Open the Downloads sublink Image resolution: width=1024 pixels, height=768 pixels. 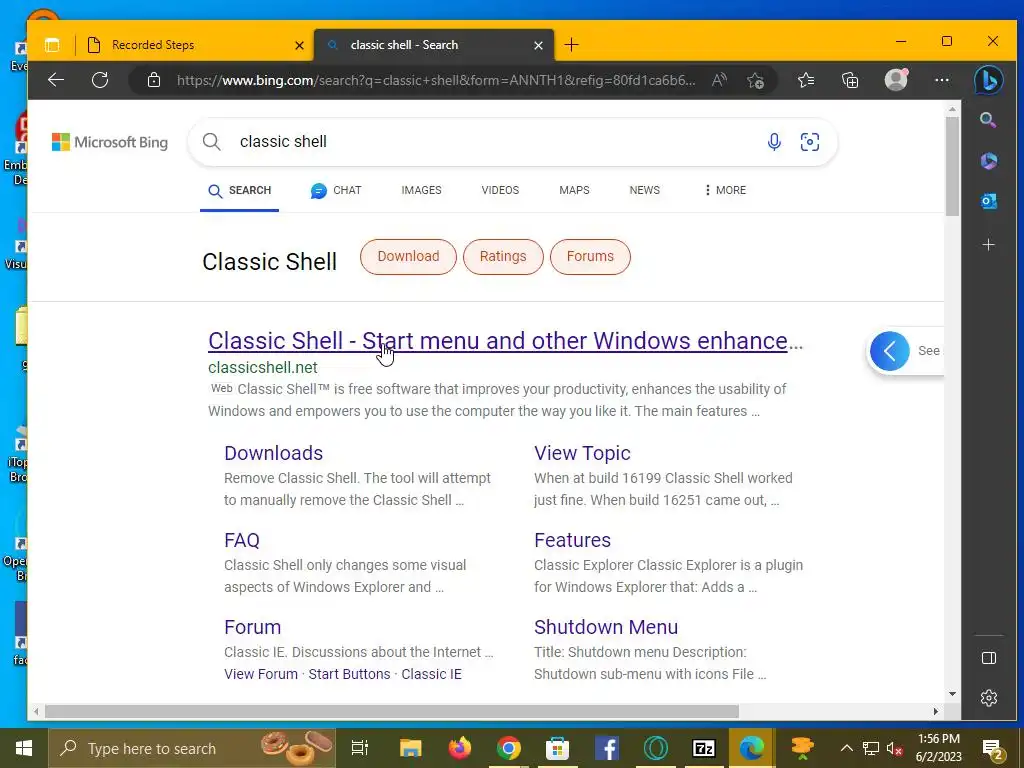pyautogui.click(x=274, y=453)
